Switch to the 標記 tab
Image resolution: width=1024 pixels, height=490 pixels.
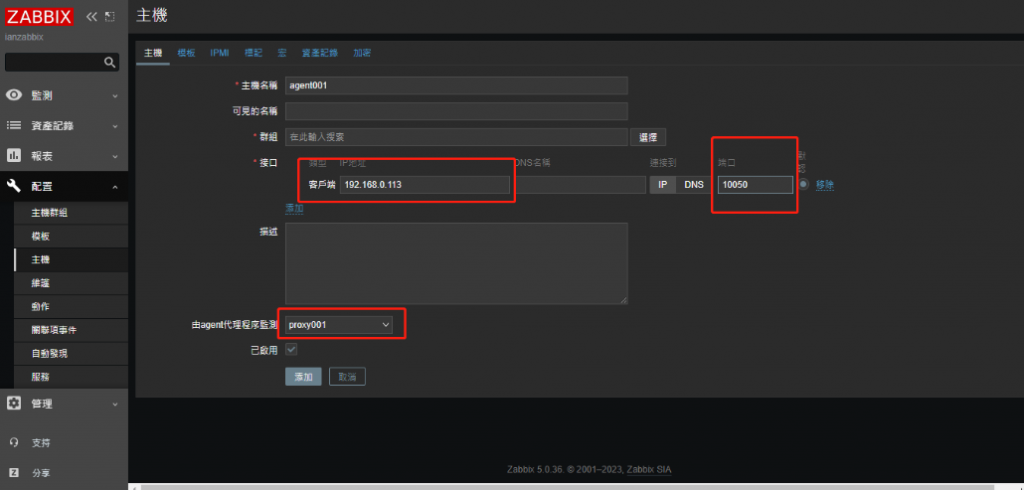coord(253,53)
